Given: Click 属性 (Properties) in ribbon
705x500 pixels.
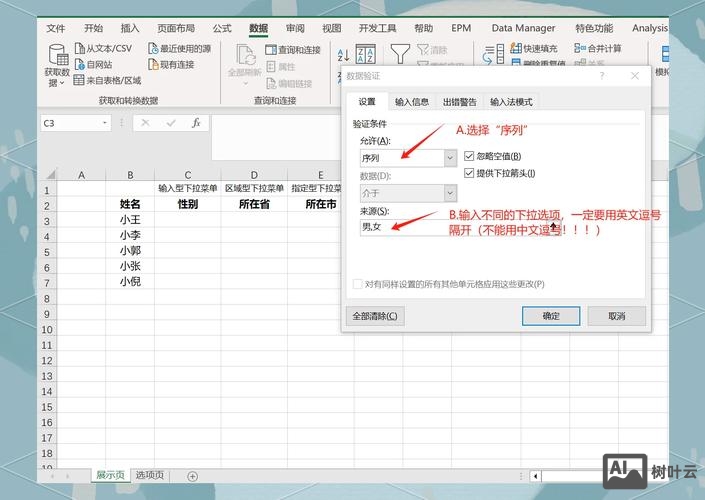Looking at the screenshot, I should coord(281,67).
